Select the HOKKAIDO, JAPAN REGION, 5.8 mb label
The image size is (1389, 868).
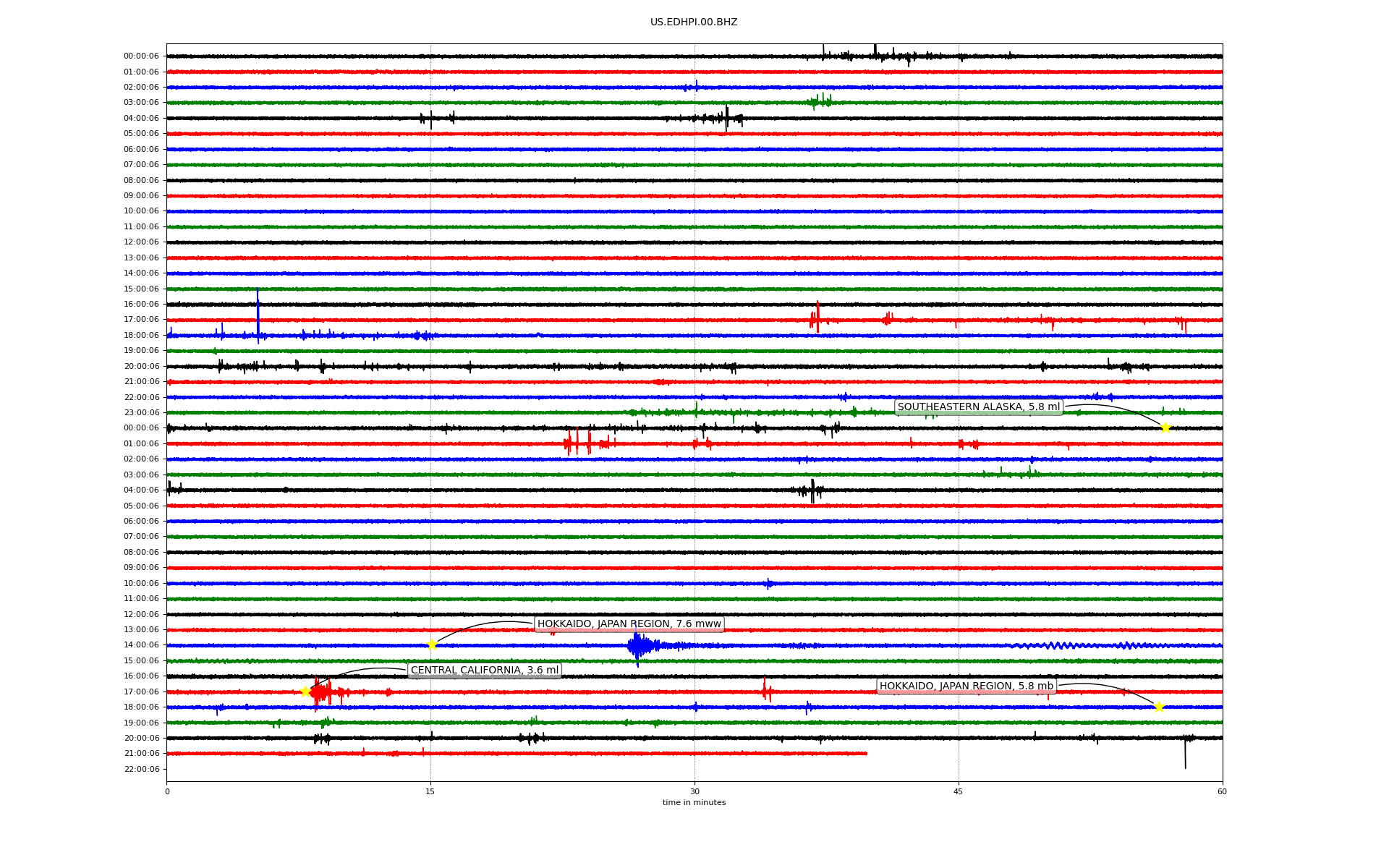(966, 686)
